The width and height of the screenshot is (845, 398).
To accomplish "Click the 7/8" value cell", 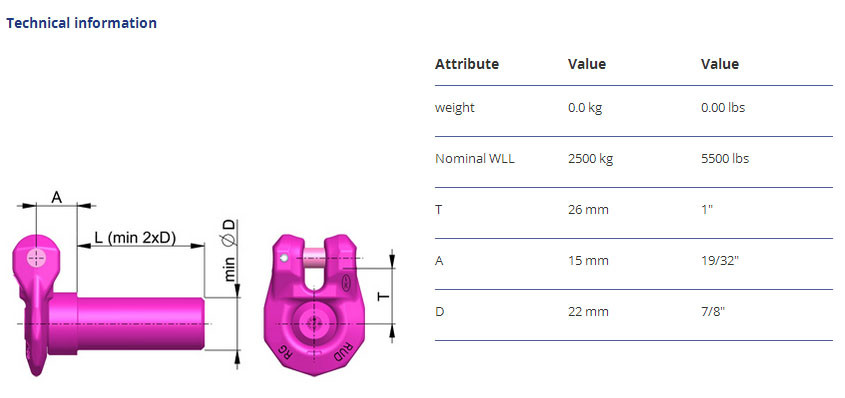I will click(x=713, y=311).
